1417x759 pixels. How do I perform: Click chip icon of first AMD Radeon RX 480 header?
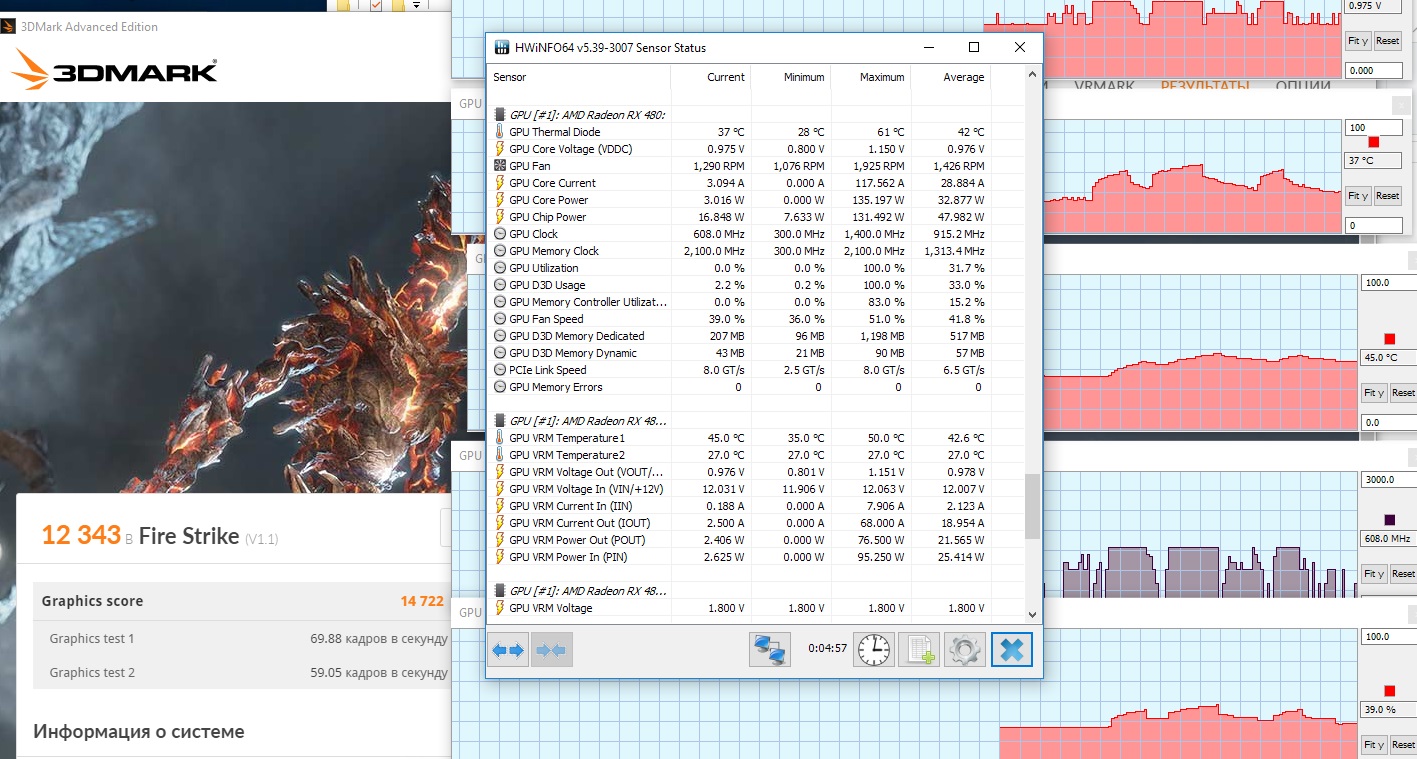coord(500,115)
